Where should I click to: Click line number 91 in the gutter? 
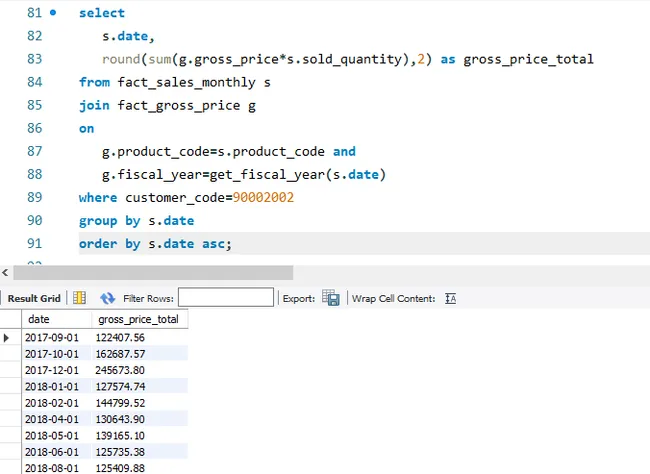click(x=35, y=243)
